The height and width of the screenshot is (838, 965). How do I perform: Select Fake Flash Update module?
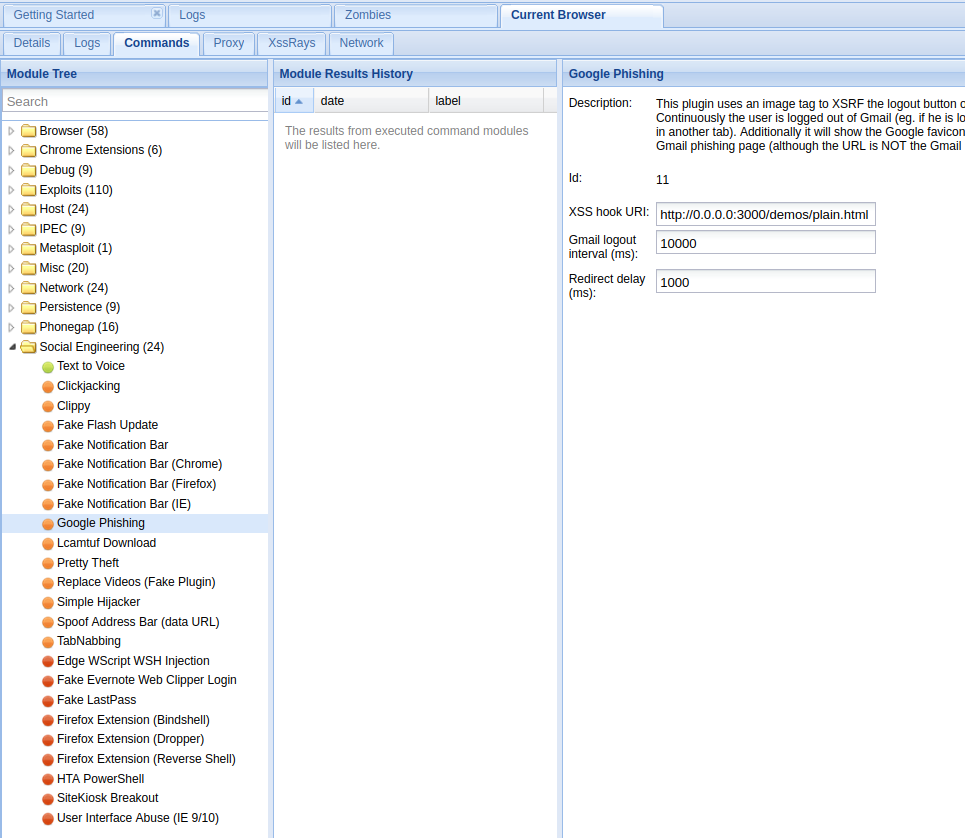click(107, 425)
